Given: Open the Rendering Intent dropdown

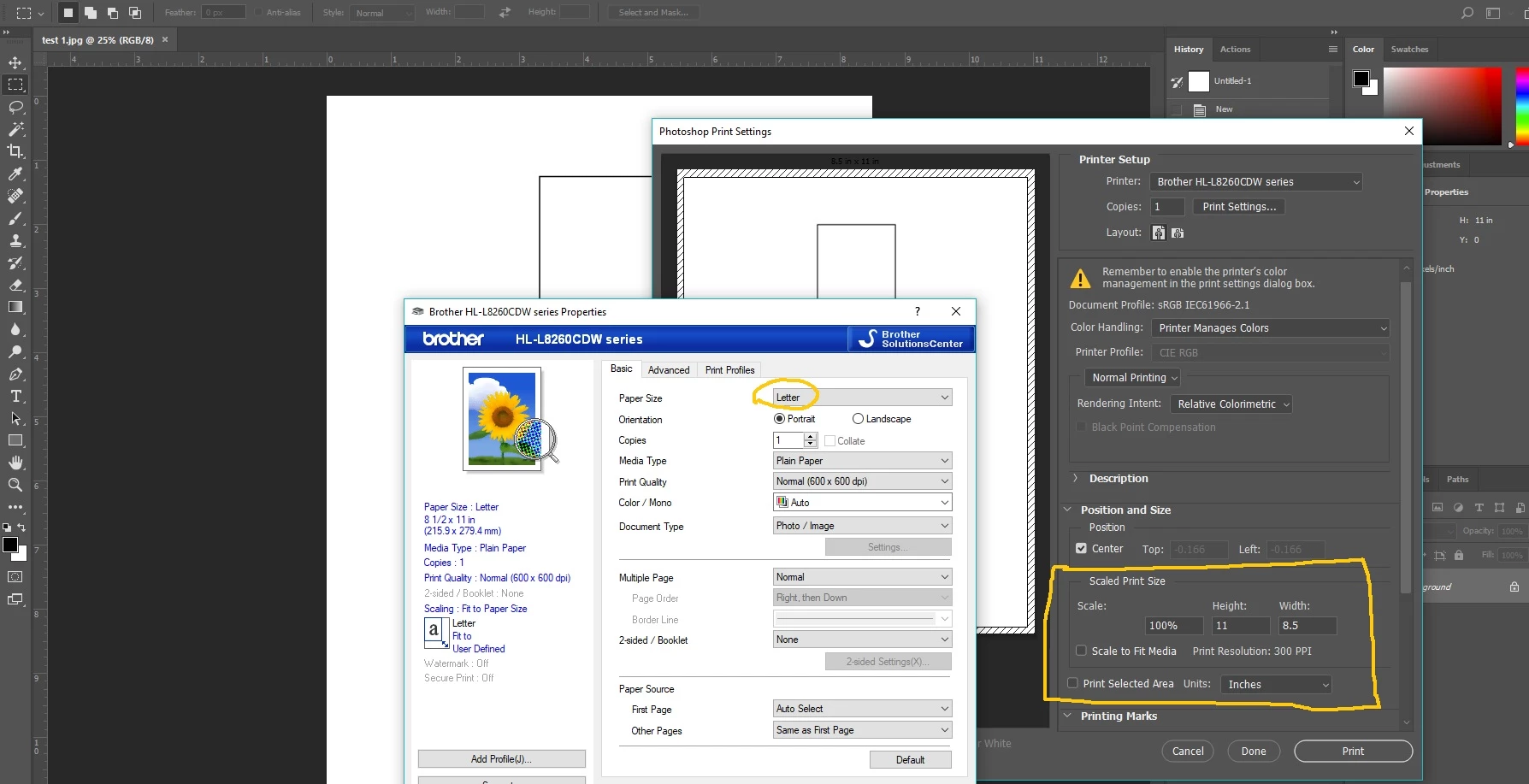Looking at the screenshot, I should [x=1231, y=404].
